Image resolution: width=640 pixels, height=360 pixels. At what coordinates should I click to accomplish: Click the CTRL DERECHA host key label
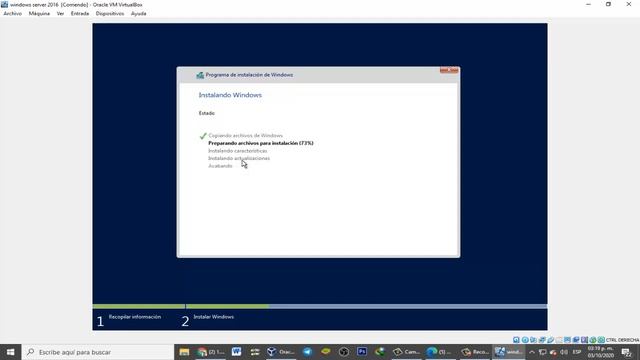[x=622, y=340]
